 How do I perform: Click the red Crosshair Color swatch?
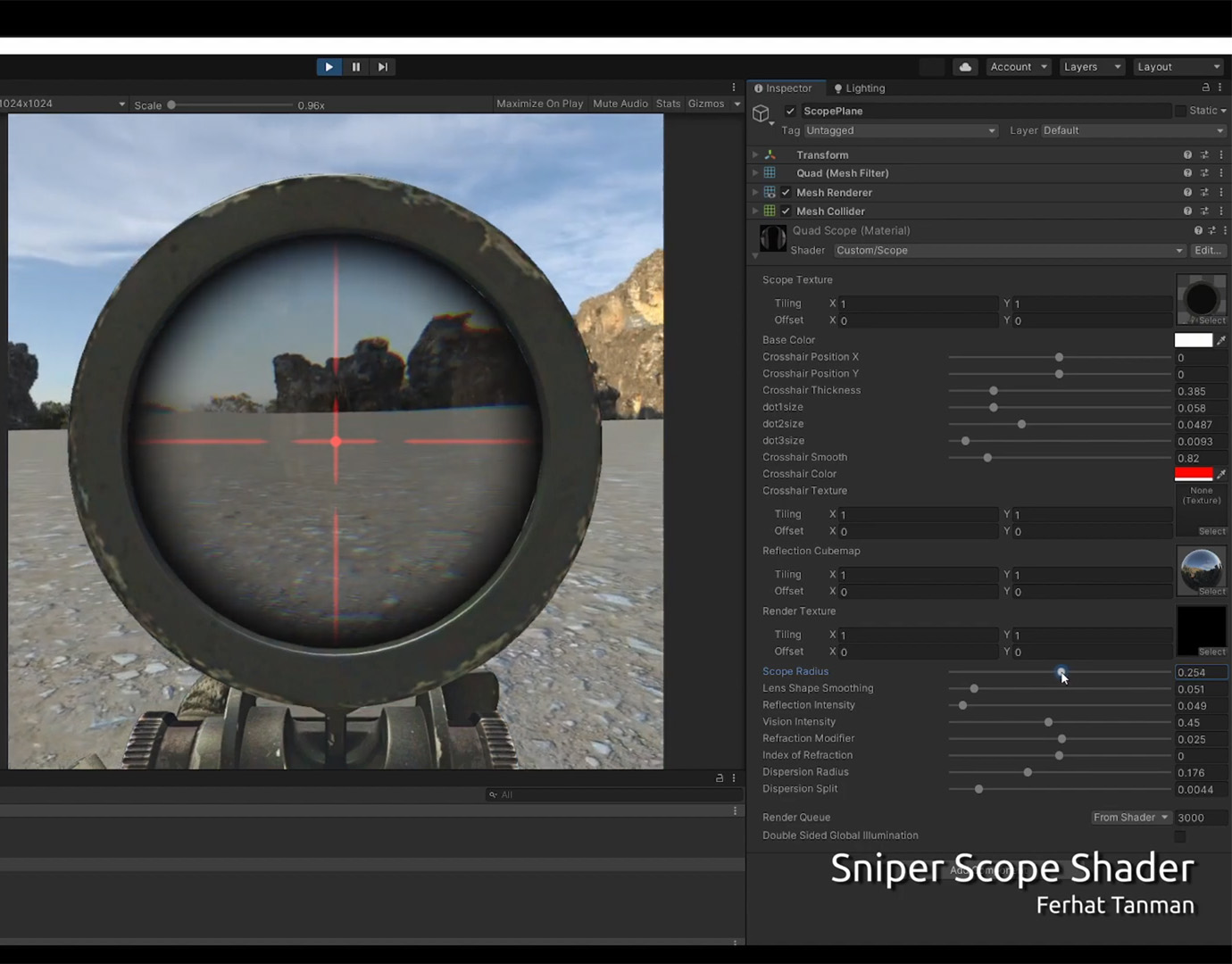coord(1194,474)
